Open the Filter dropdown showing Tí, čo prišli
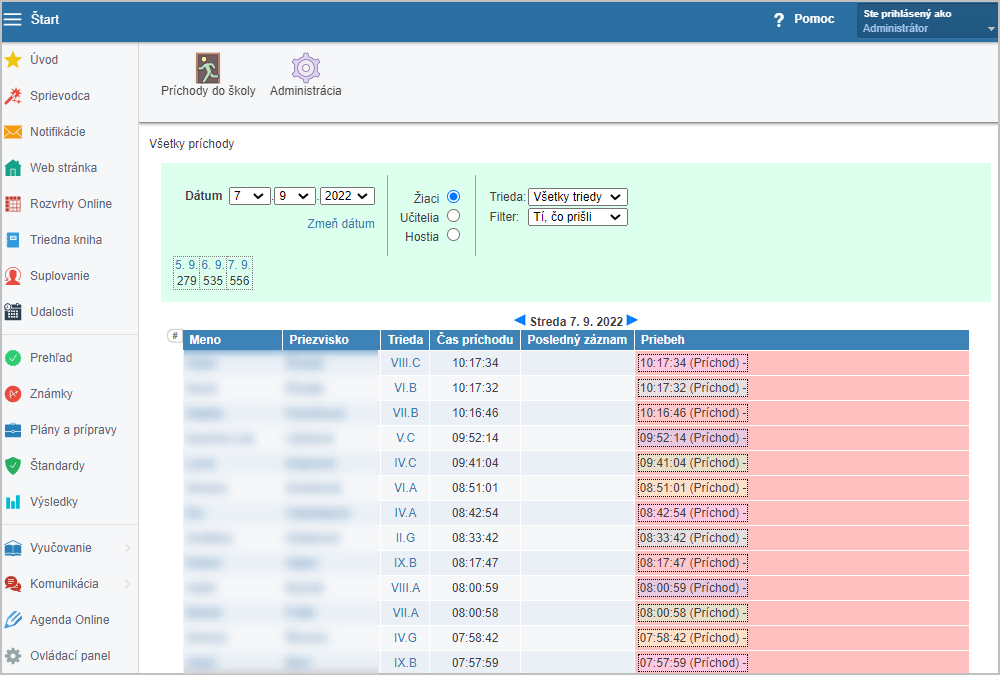This screenshot has width=1000, height=675. pos(577,217)
